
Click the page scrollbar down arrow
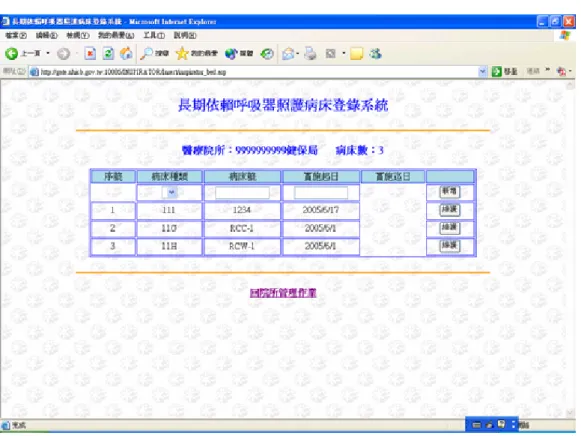pos(570,412)
